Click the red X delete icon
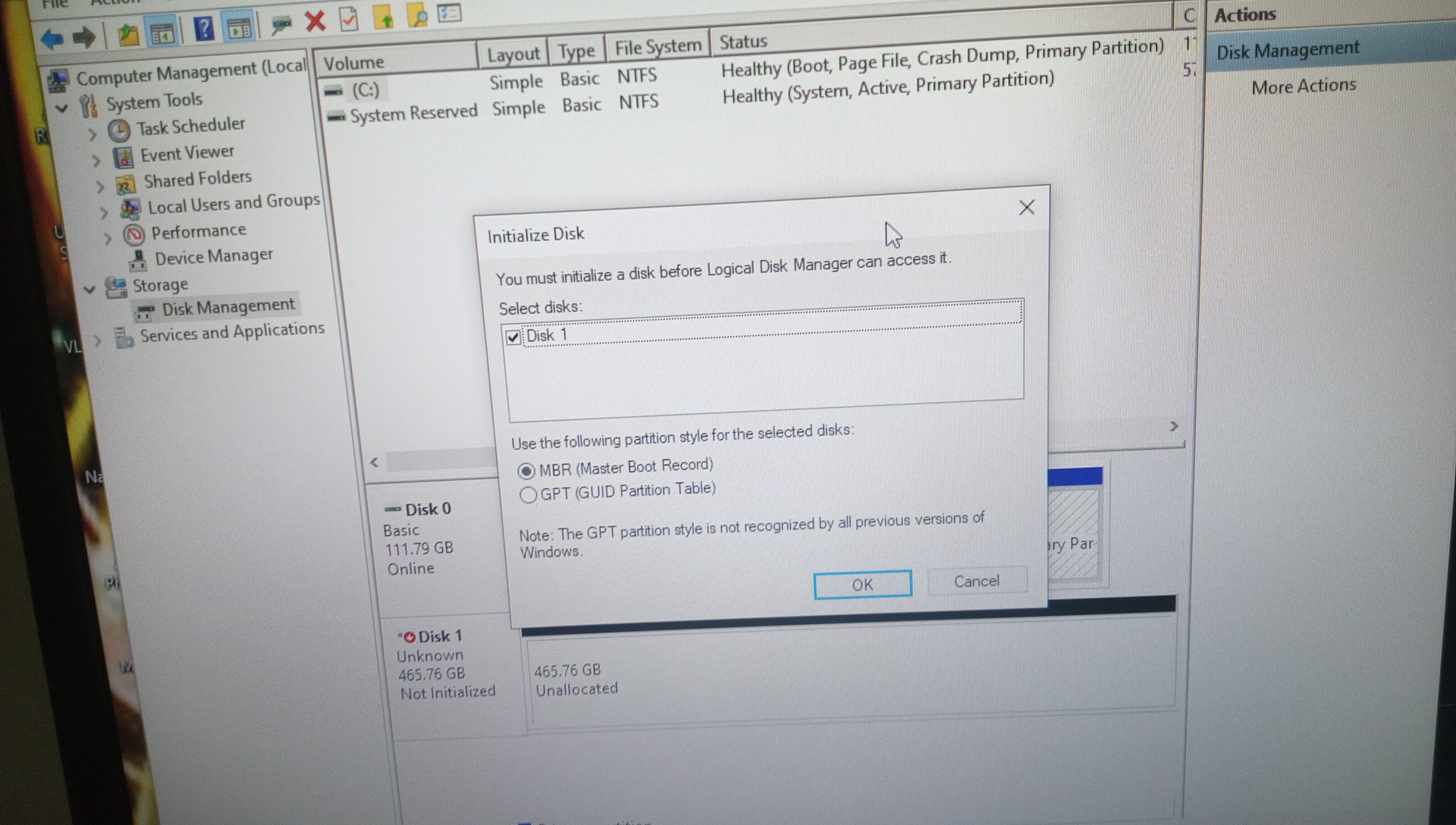1456x825 pixels. [x=315, y=21]
